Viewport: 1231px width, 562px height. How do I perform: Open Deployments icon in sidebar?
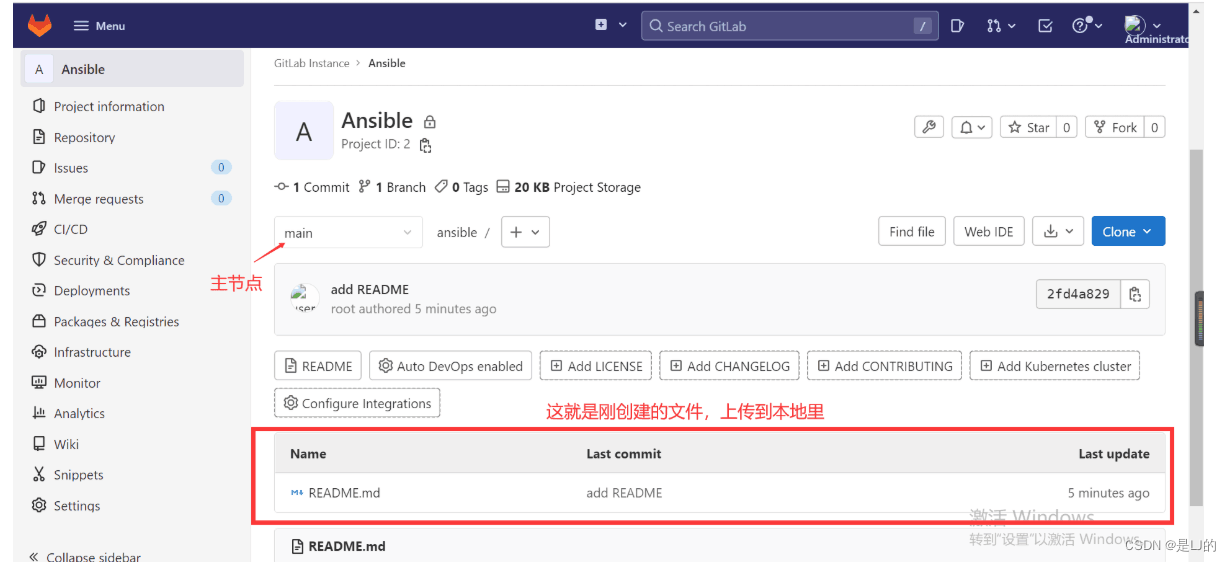[x=39, y=290]
